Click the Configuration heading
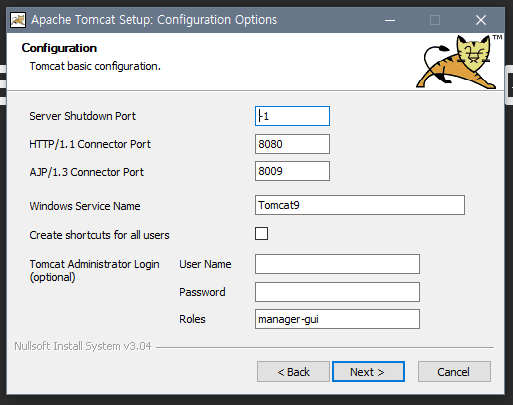The image size is (513, 405). (x=59, y=48)
